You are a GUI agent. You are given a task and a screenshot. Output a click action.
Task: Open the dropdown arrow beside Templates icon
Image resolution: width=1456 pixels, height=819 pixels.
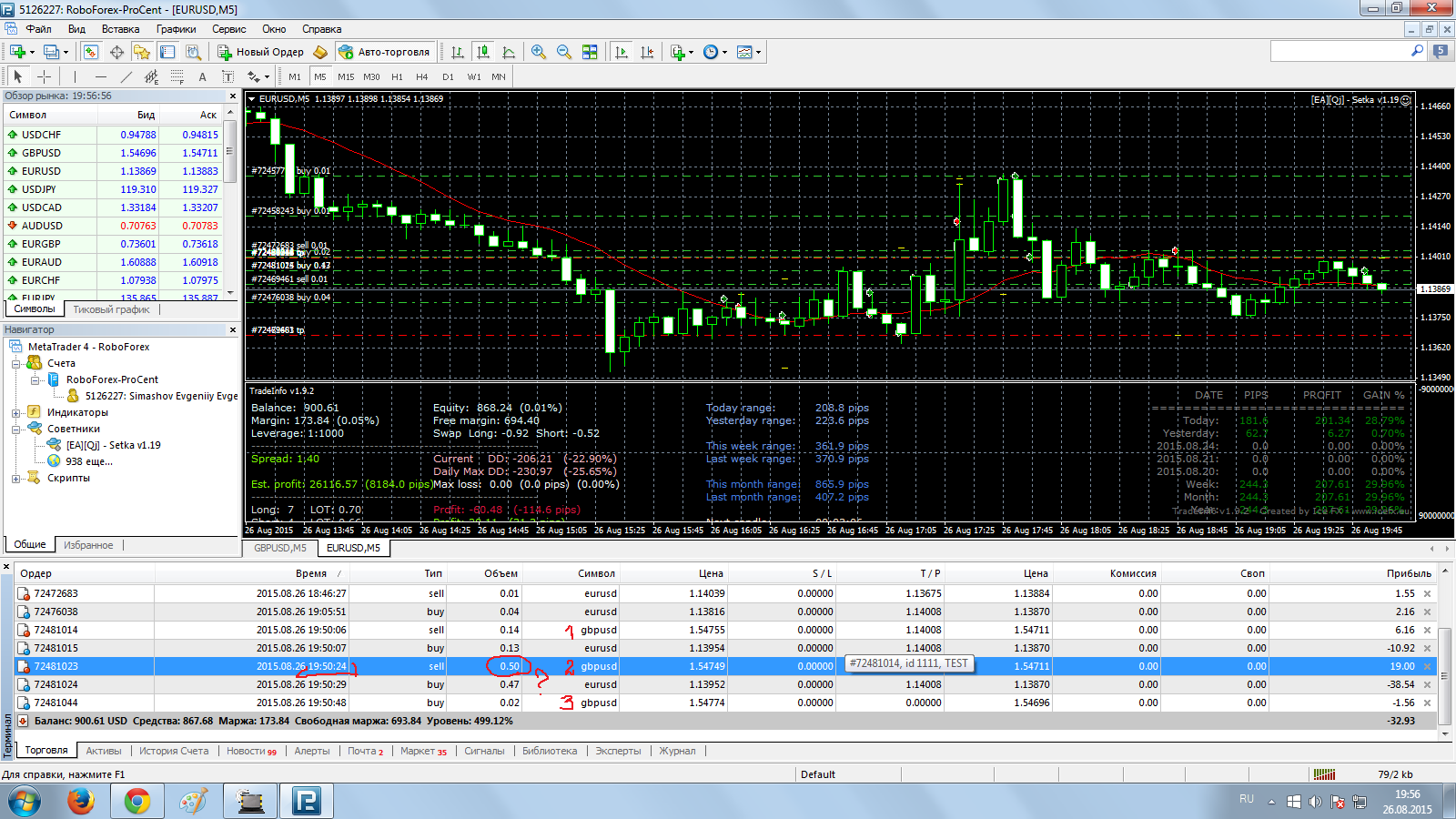758,52
